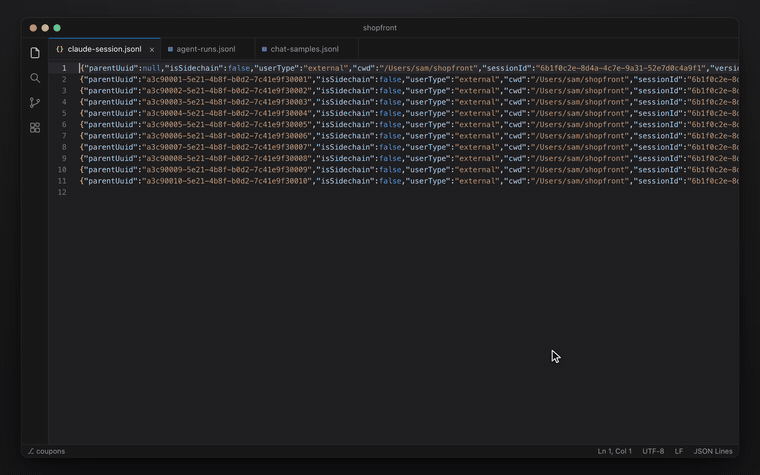Screen dimensions: 760x475
Task: Open the Explorer files icon in sidebar
Action: 35,53
